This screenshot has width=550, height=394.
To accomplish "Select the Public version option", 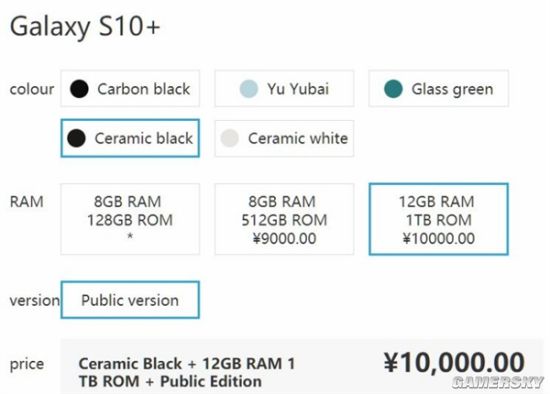I will (130, 300).
